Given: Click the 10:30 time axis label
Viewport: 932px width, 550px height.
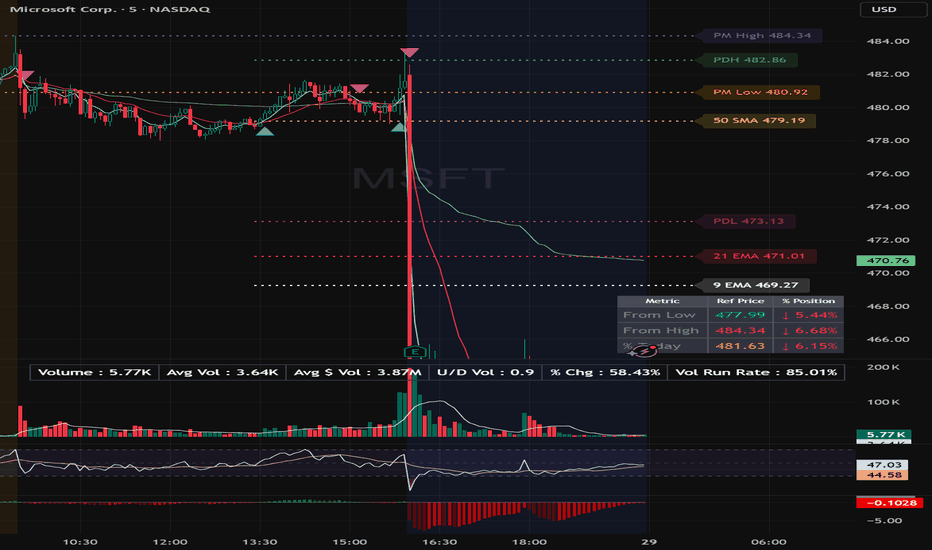Looking at the screenshot, I should click(x=80, y=542).
